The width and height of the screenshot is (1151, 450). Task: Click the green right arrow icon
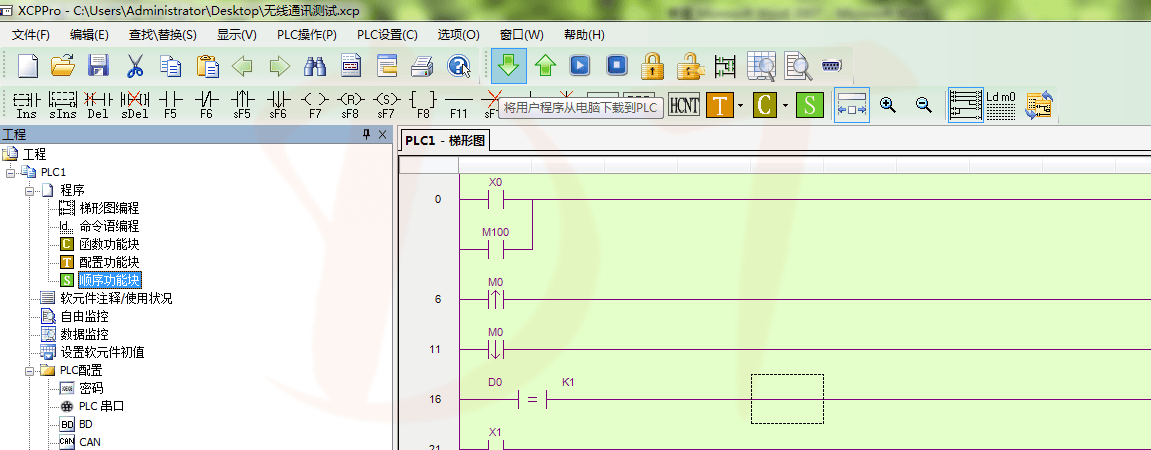(279, 67)
